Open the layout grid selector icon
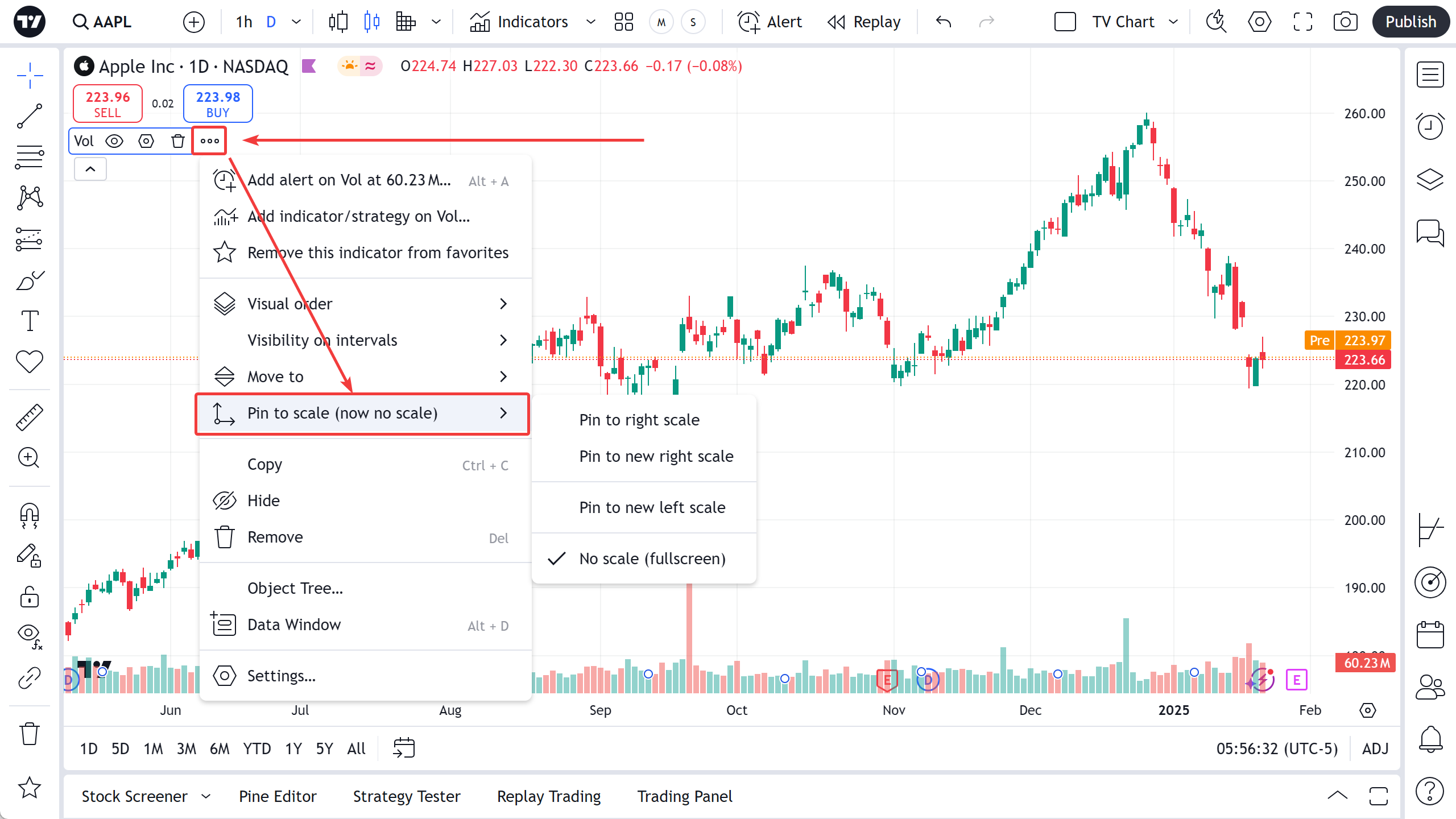Viewport: 1456px width, 819px height. (x=624, y=22)
